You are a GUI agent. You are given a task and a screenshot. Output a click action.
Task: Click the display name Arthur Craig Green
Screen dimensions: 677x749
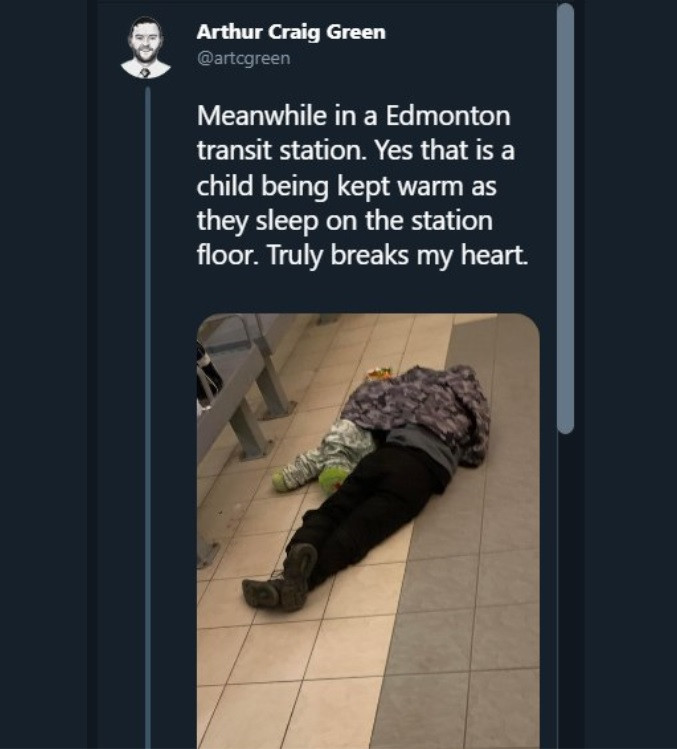point(291,32)
